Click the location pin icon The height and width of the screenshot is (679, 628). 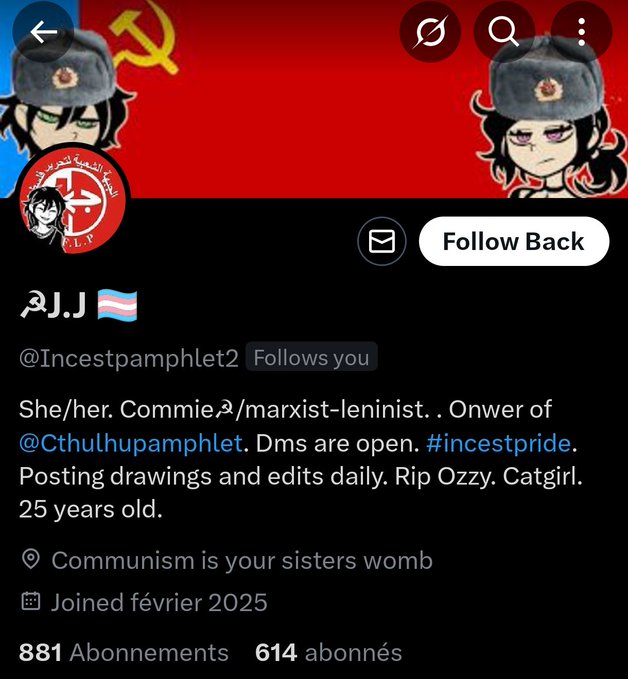31,559
